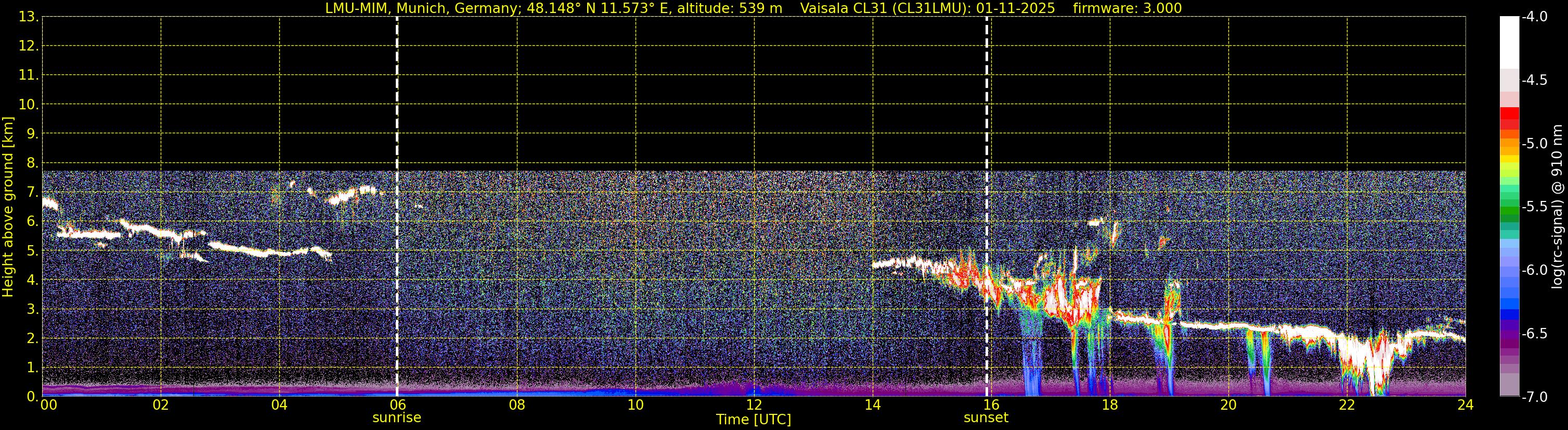Click the "Vaisala CL31 (CL31LMU)" instrument name
1568x430 pixels.
tap(885, 8)
